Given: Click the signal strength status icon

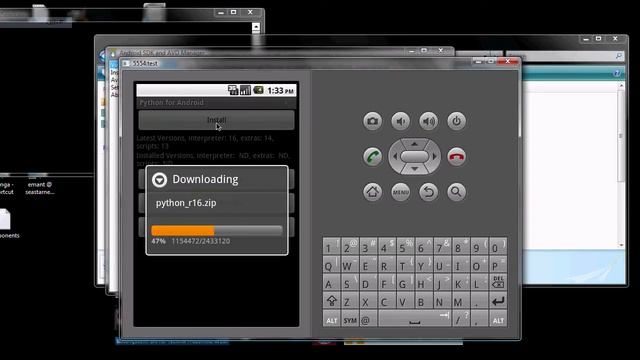Looking at the screenshot, I should 245,90.
